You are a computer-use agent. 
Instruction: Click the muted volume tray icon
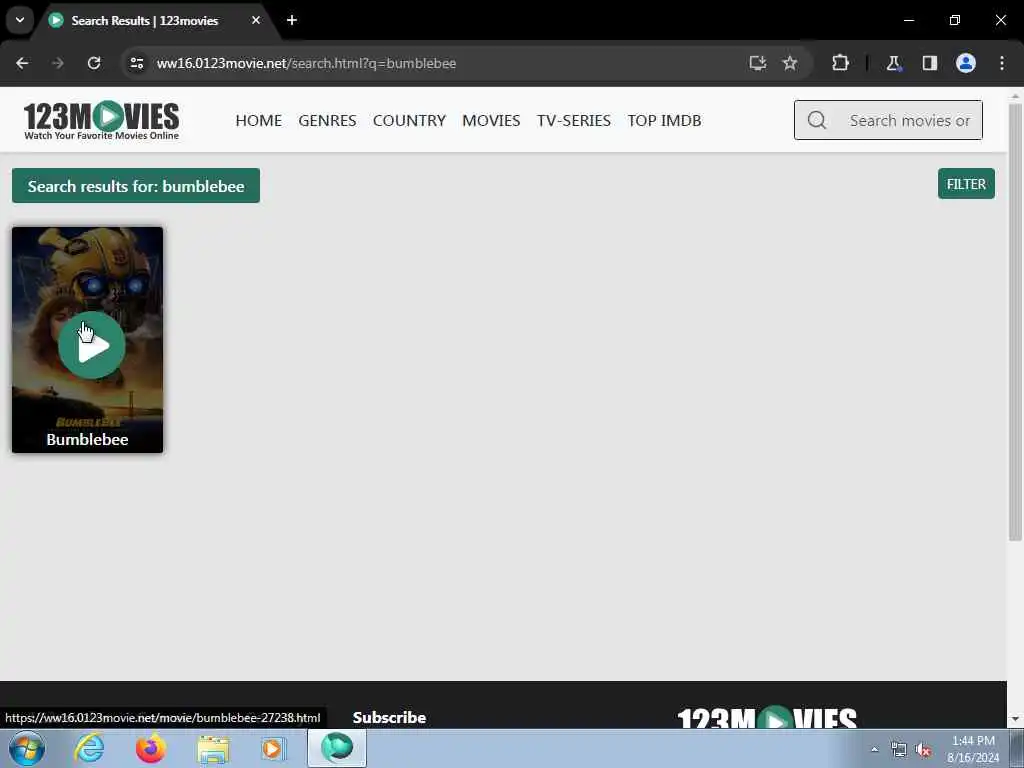pyautogui.click(x=923, y=750)
